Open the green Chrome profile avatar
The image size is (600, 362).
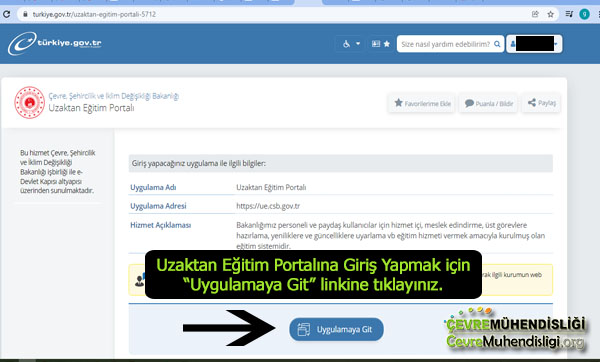coord(584,15)
